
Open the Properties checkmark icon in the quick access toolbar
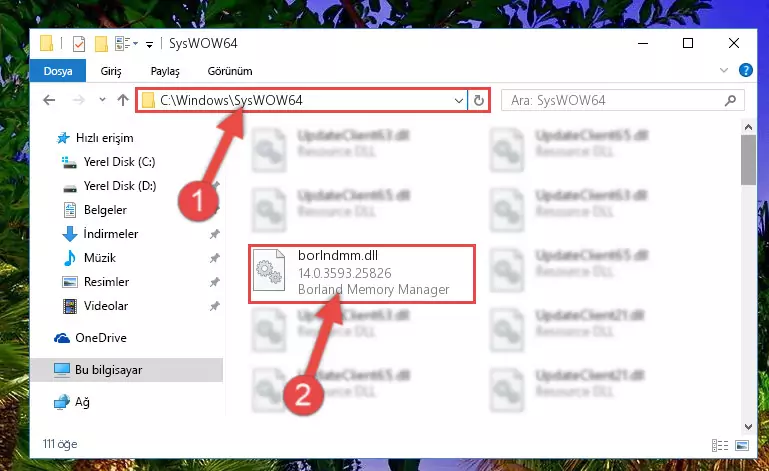(78, 44)
